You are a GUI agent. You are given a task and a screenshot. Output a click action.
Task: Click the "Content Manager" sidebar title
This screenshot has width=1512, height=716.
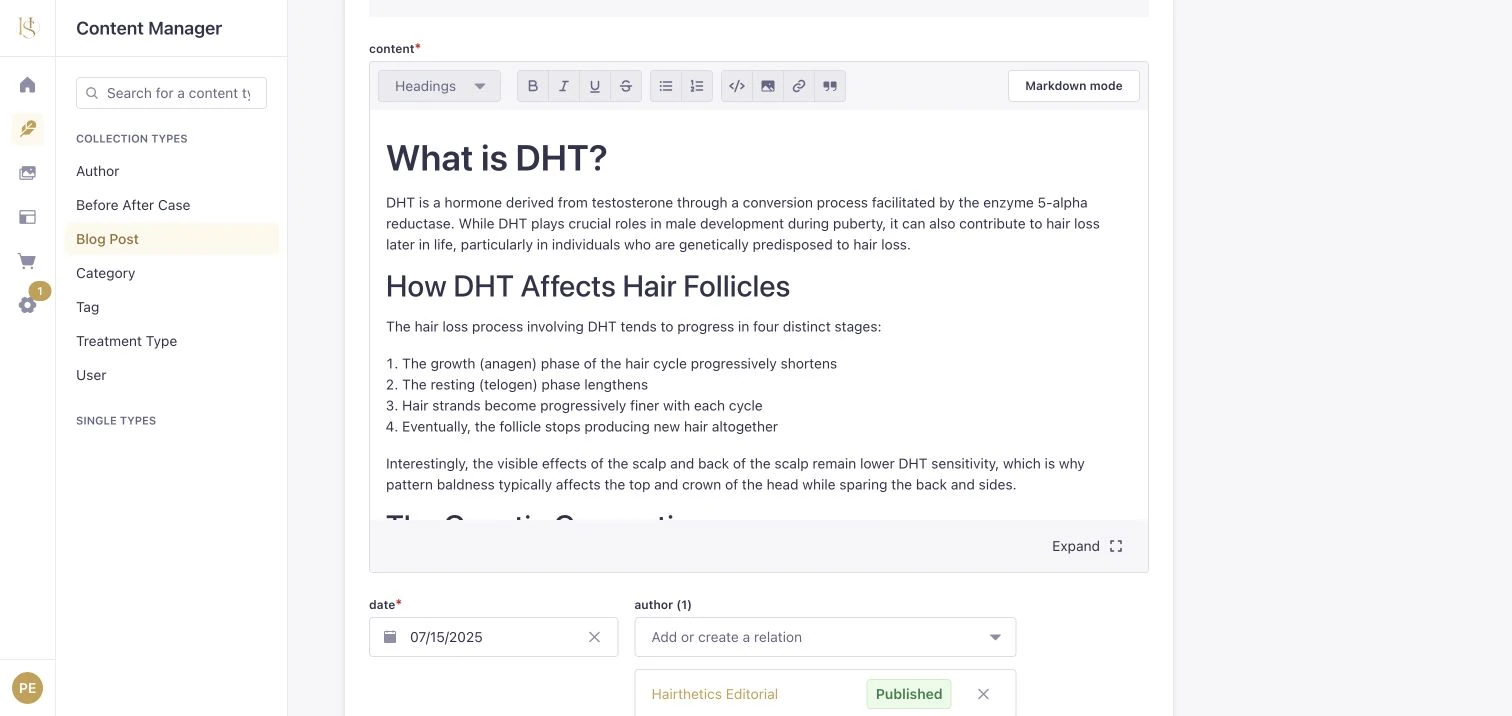[x=149, y=28]
